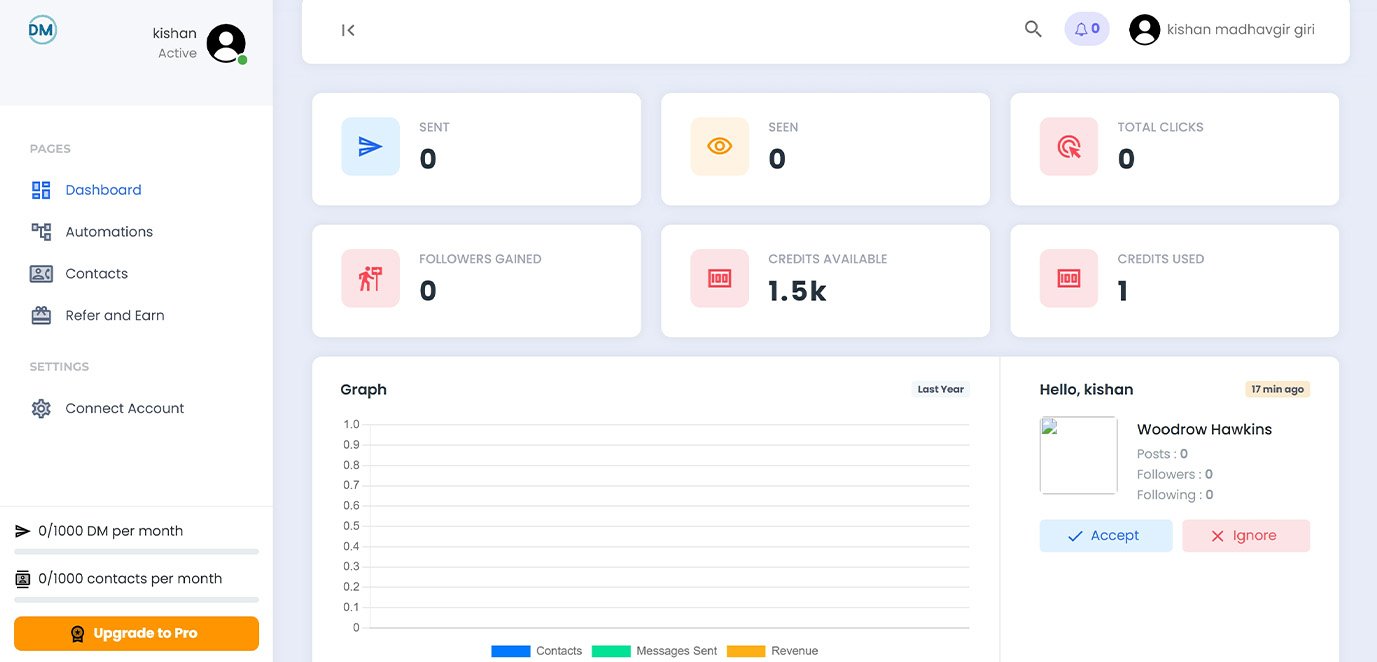Open the notifications bell
The height and width of the screenshot is (662, 1377).
(1086, 29)
